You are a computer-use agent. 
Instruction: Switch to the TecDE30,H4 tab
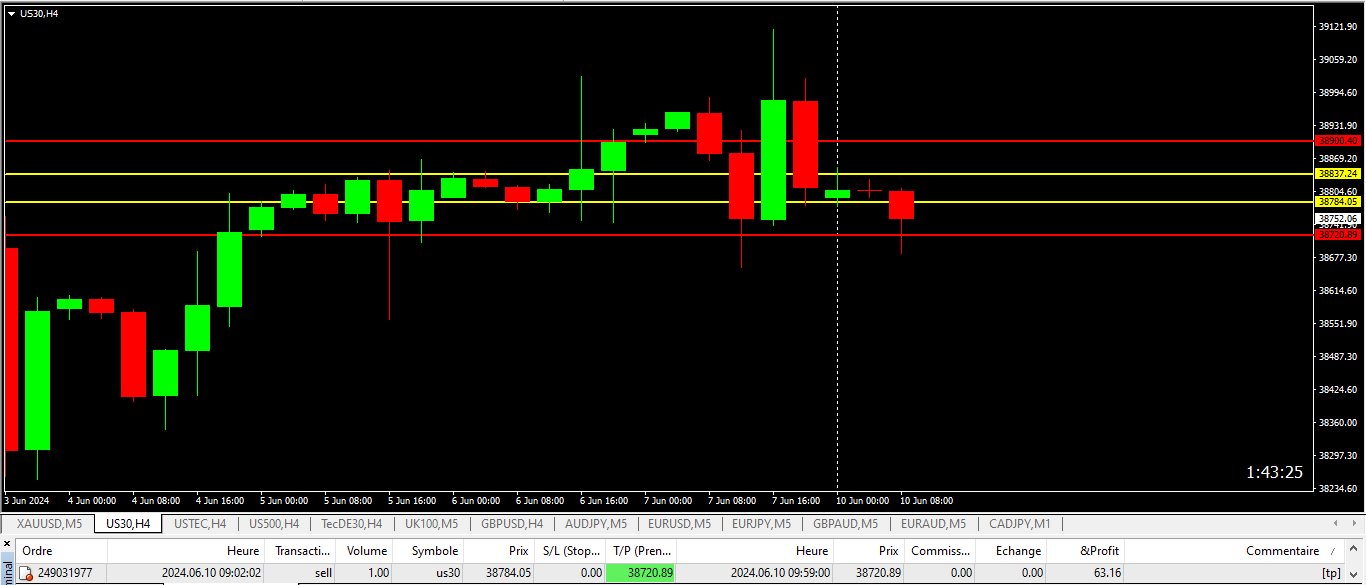click(x=351, y=523)
